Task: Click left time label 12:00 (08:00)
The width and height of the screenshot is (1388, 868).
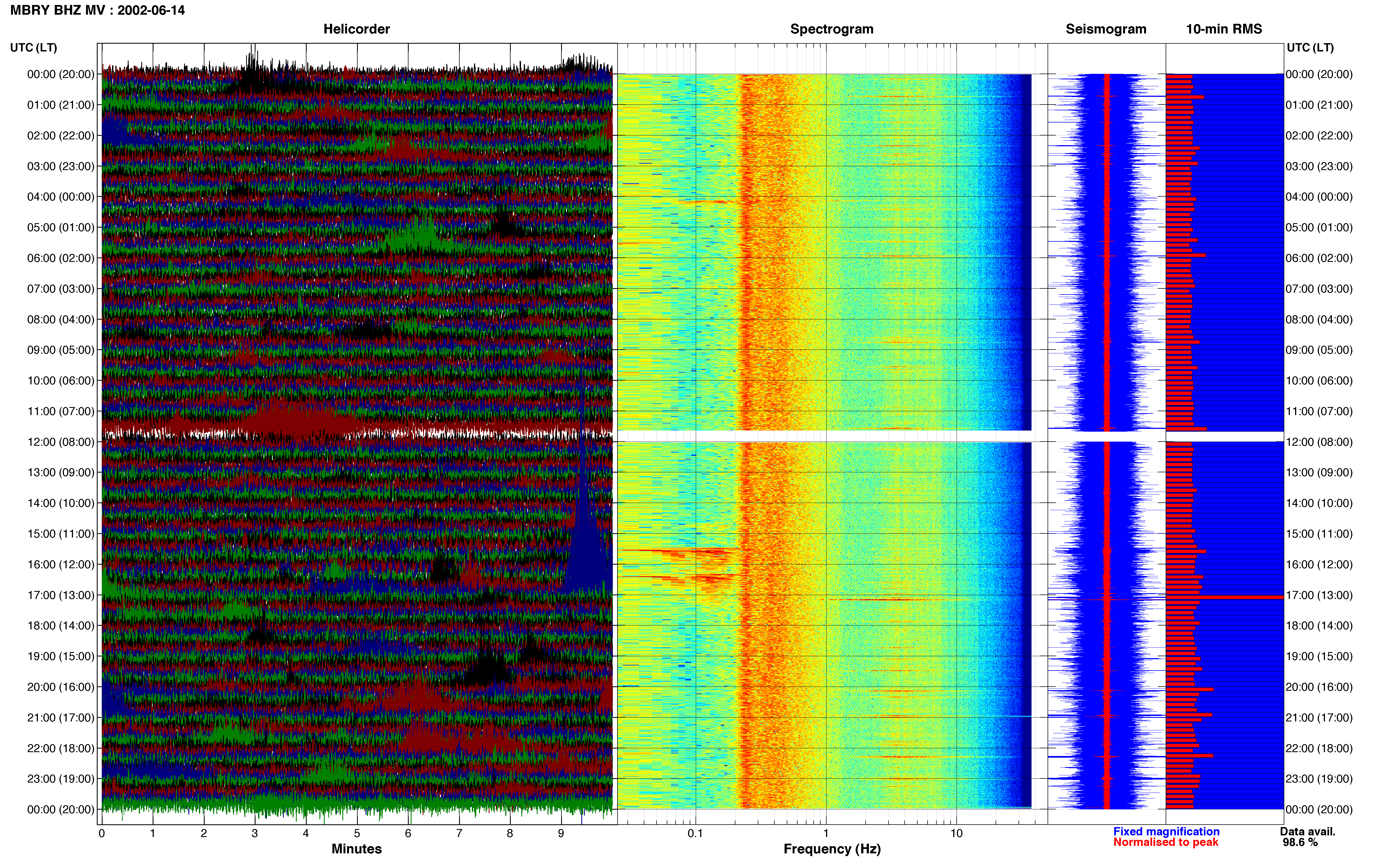Action: [61, 442]
